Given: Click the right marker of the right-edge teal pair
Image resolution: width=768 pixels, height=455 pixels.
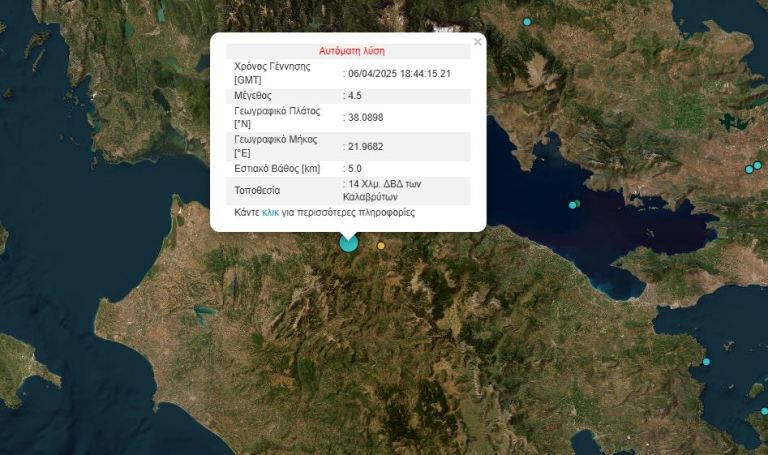Looking at the screenshot, I should tap(758, 165).
